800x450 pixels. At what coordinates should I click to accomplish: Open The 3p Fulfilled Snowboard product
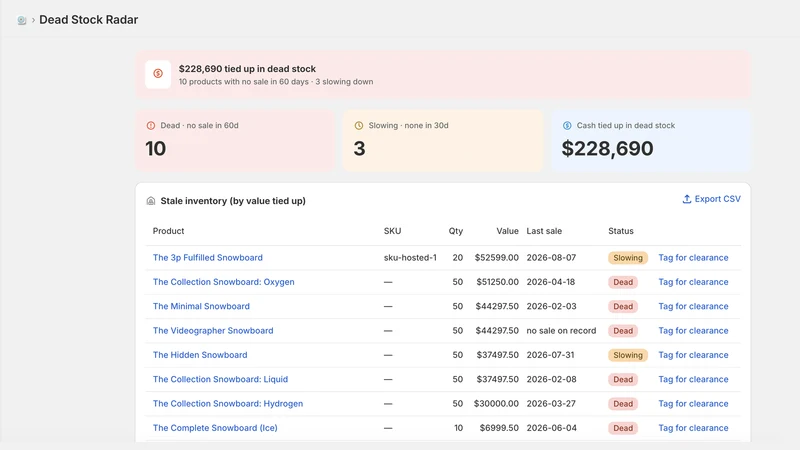208,258
